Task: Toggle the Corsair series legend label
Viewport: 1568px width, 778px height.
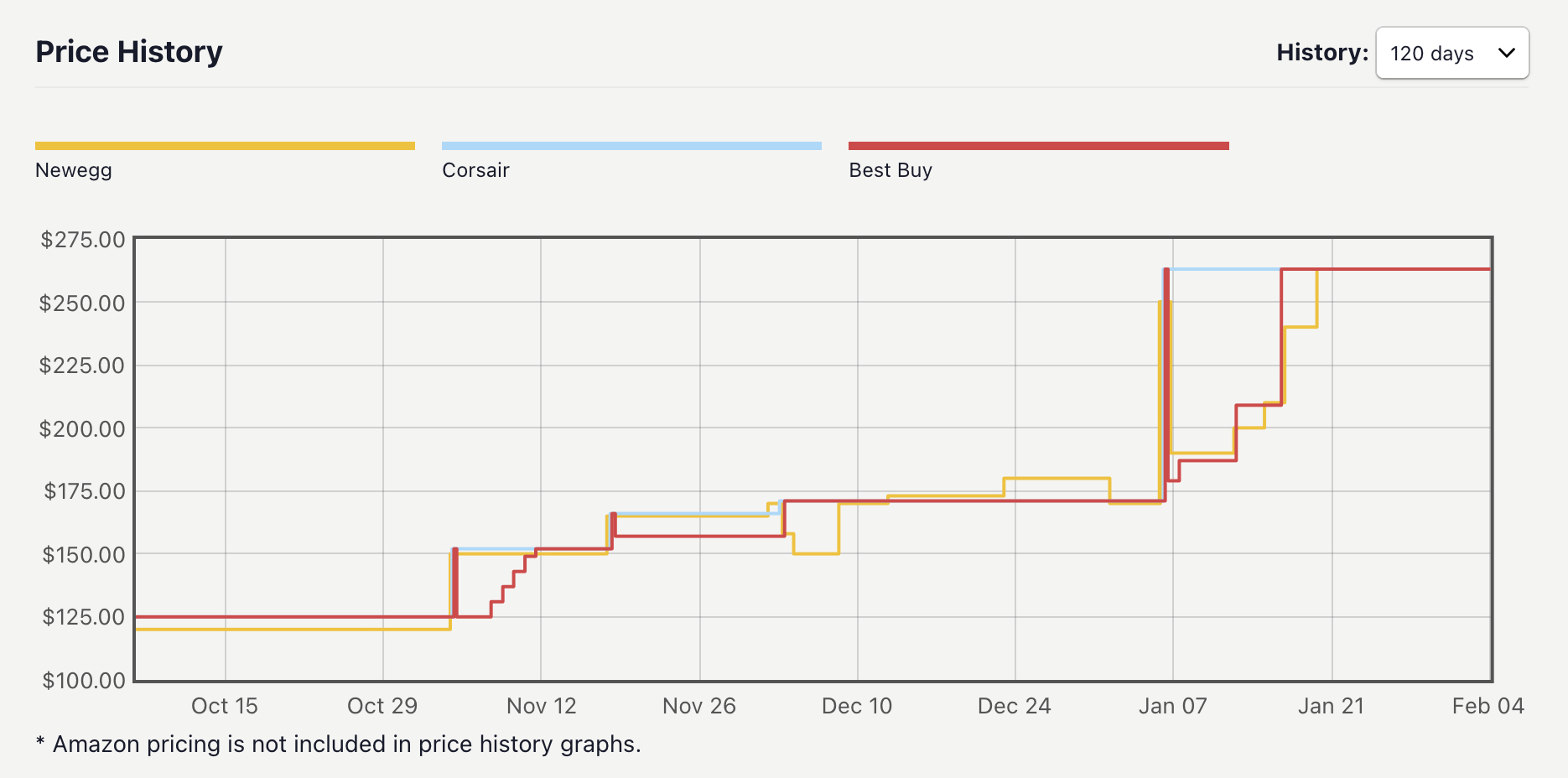Action: 475,170
